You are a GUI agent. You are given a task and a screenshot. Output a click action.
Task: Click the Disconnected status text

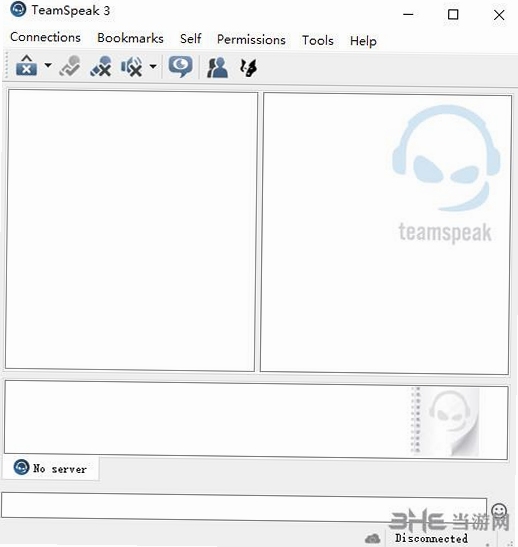(431, 538)
